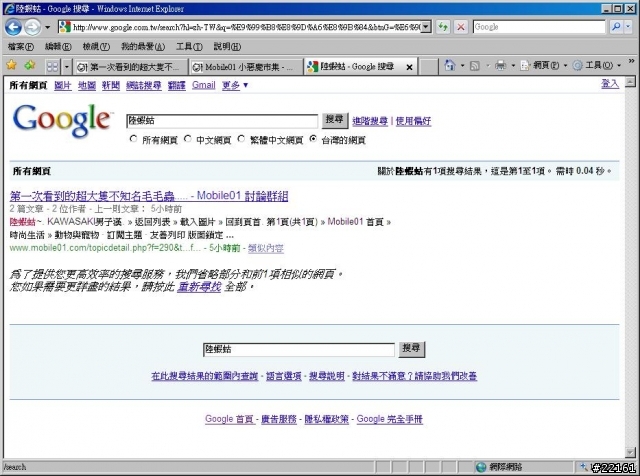The width and height of the screenshot is (640, 476).
Task: Run search with the magnifier icon
Action: coord(616,27)
